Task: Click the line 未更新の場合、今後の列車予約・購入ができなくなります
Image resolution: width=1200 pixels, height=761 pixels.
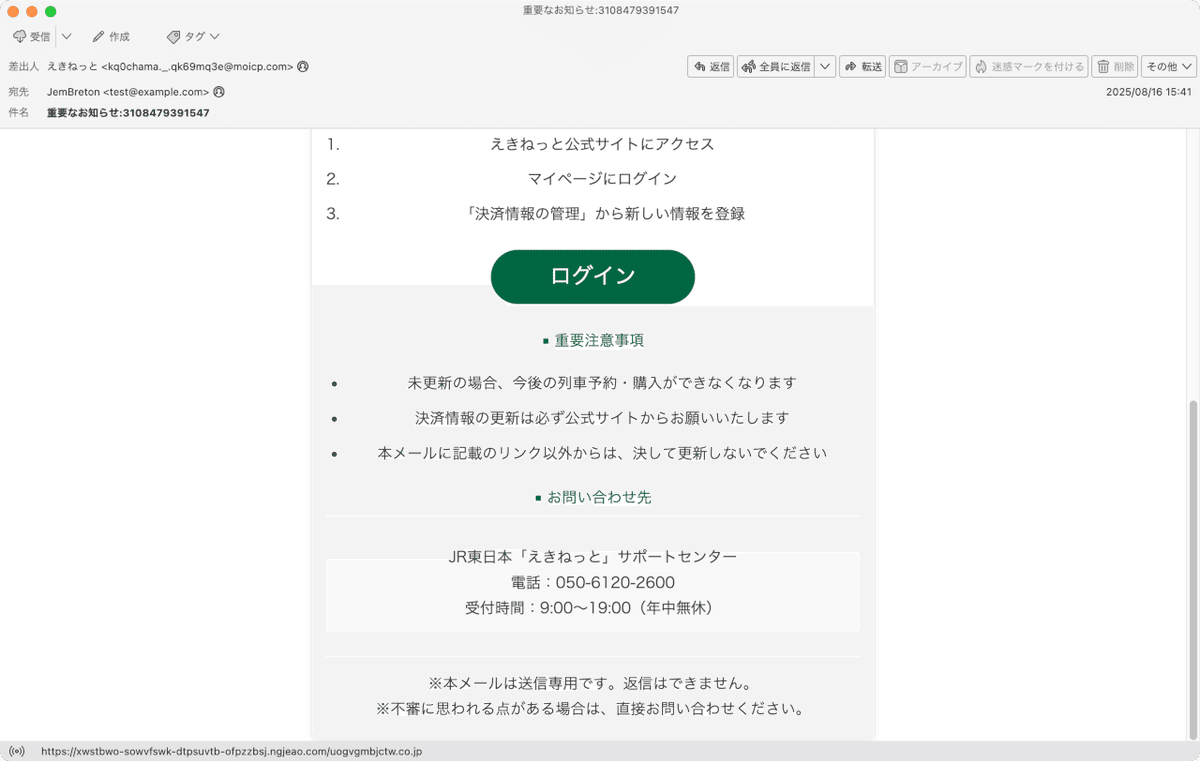Action: (x=602, y=383)
